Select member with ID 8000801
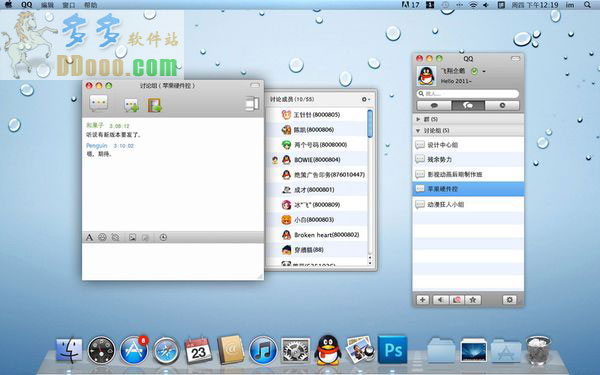Screen dimensions: 600x375 coord(316,189)
